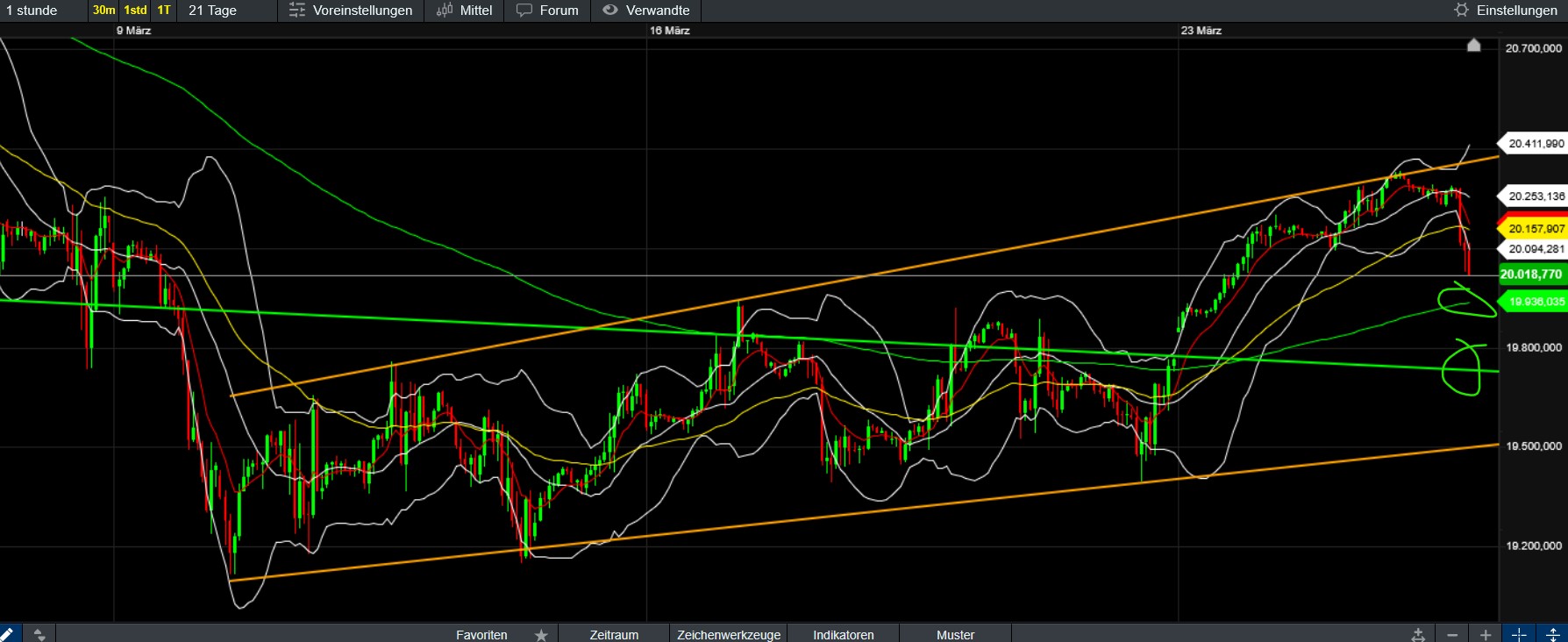Click the pencil drawing tool icon
Image resolution: width=1568 pixels, height=642 pixels.
point(8,634)
